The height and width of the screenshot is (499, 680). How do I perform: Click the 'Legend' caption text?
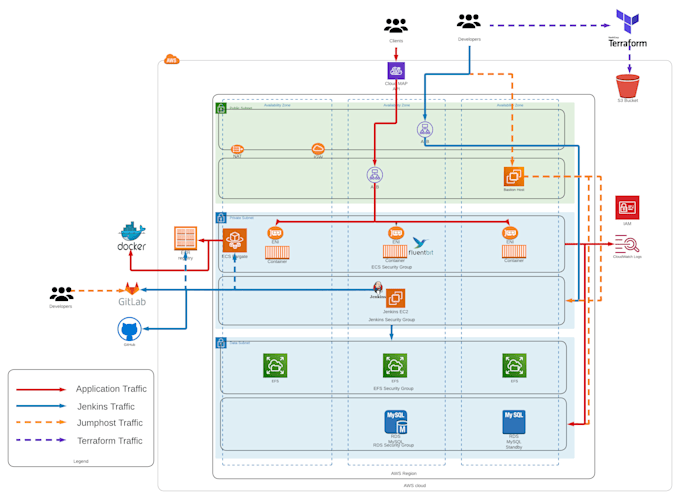[81, 461]
